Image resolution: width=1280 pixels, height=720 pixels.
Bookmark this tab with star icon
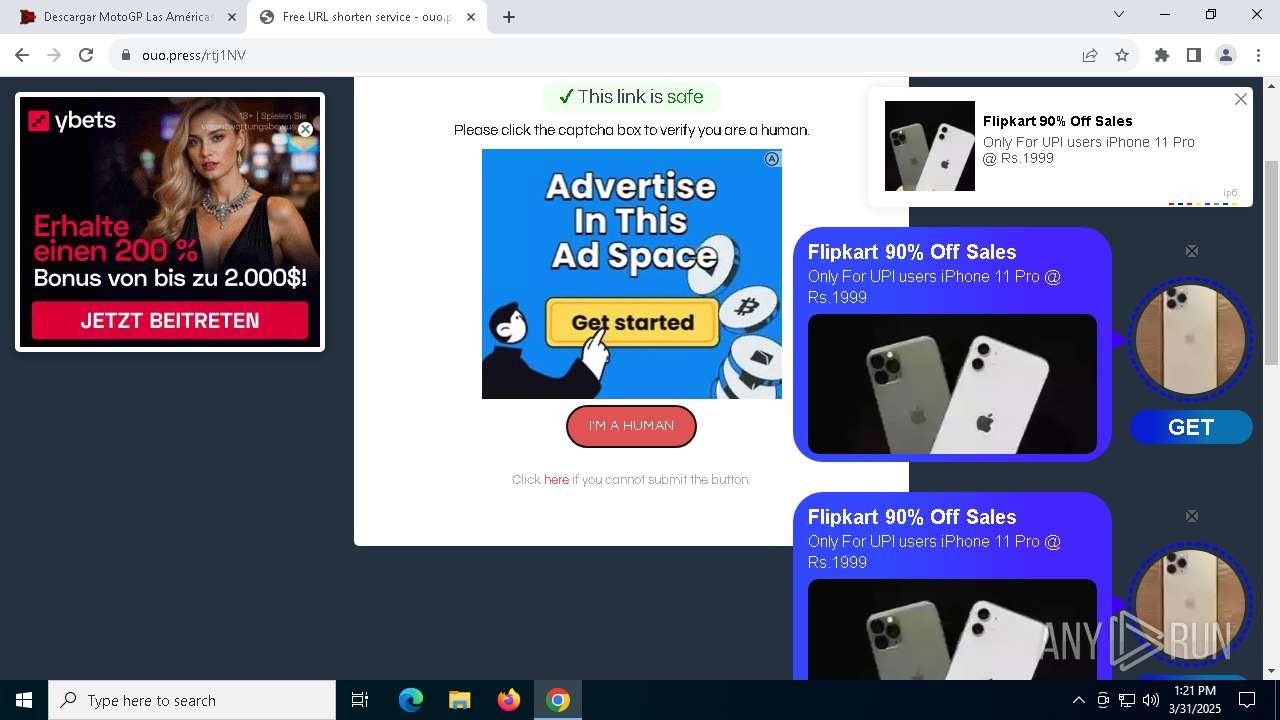(x=1122, y=55)
